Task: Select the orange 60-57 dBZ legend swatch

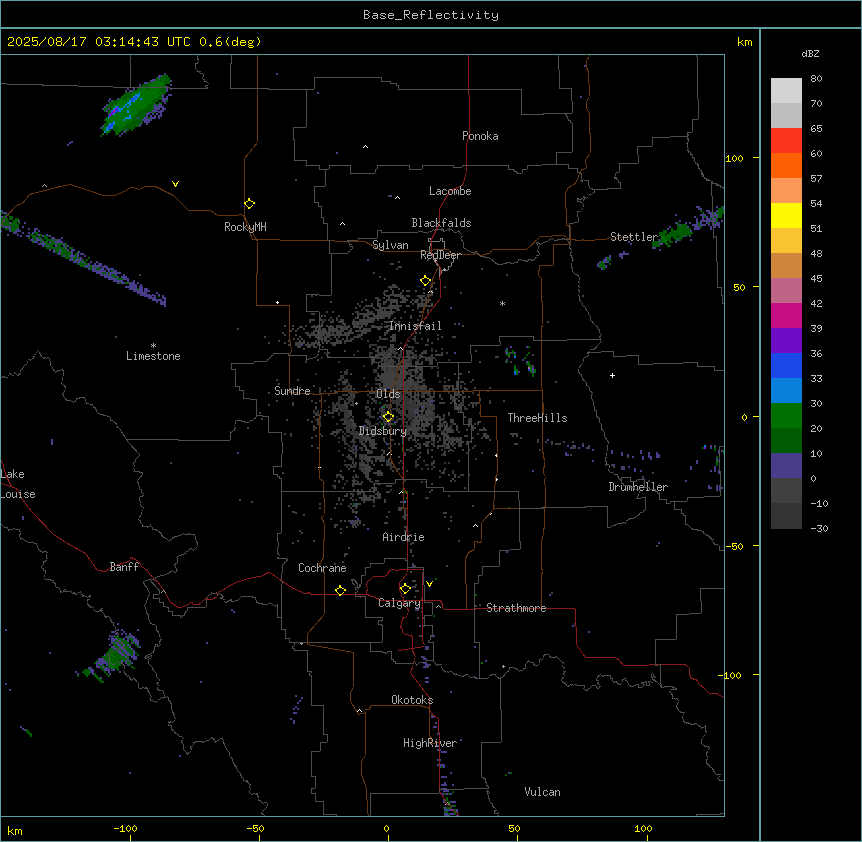Action: (x=786, y=165)
